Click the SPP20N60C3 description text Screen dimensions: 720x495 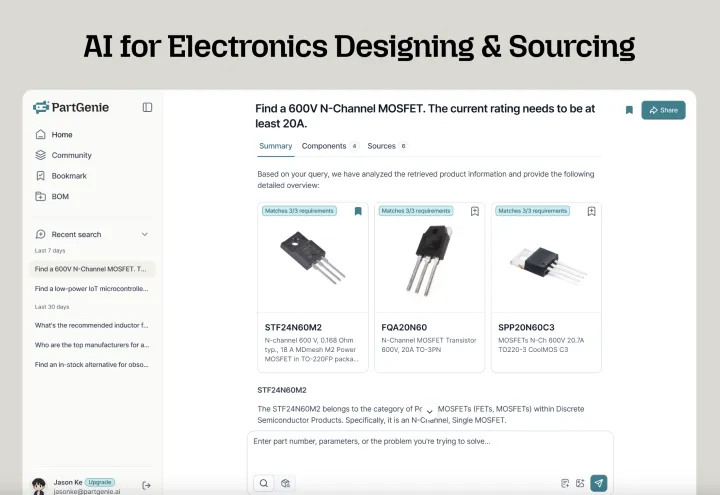pos(541,345)
